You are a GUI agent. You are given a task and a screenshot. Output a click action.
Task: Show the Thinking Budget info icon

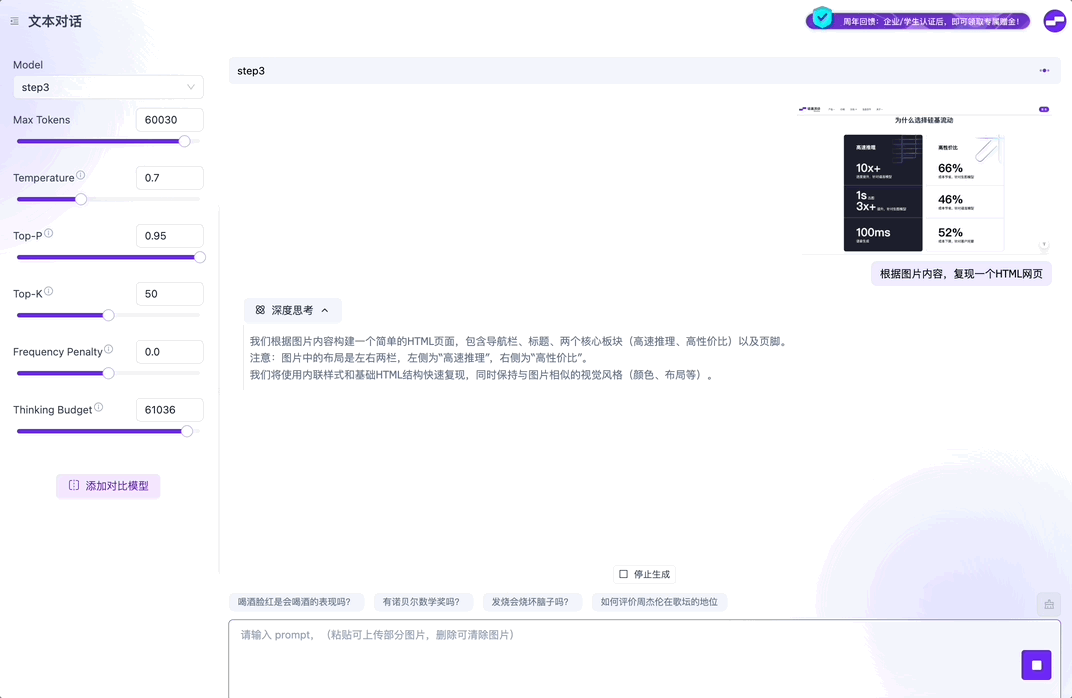pos(98,407)
